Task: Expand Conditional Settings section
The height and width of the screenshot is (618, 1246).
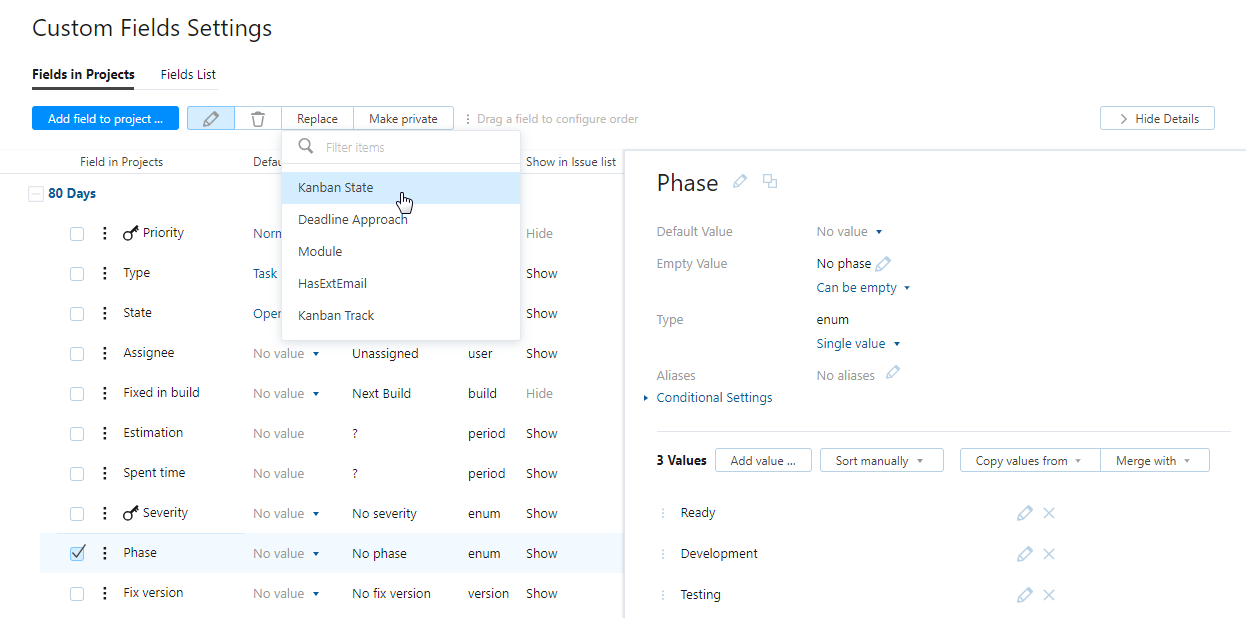Action: (x=713, y=398)
